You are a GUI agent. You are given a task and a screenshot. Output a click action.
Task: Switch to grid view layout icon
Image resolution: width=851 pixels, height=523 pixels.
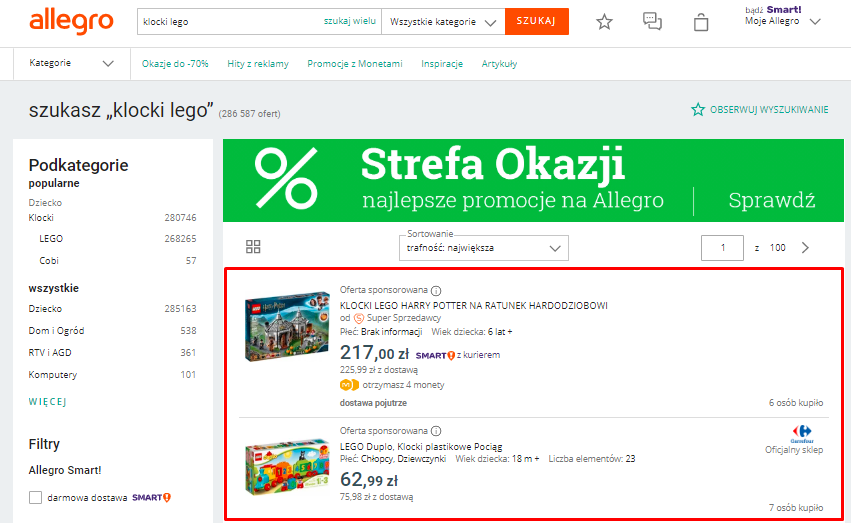point(253,247)
